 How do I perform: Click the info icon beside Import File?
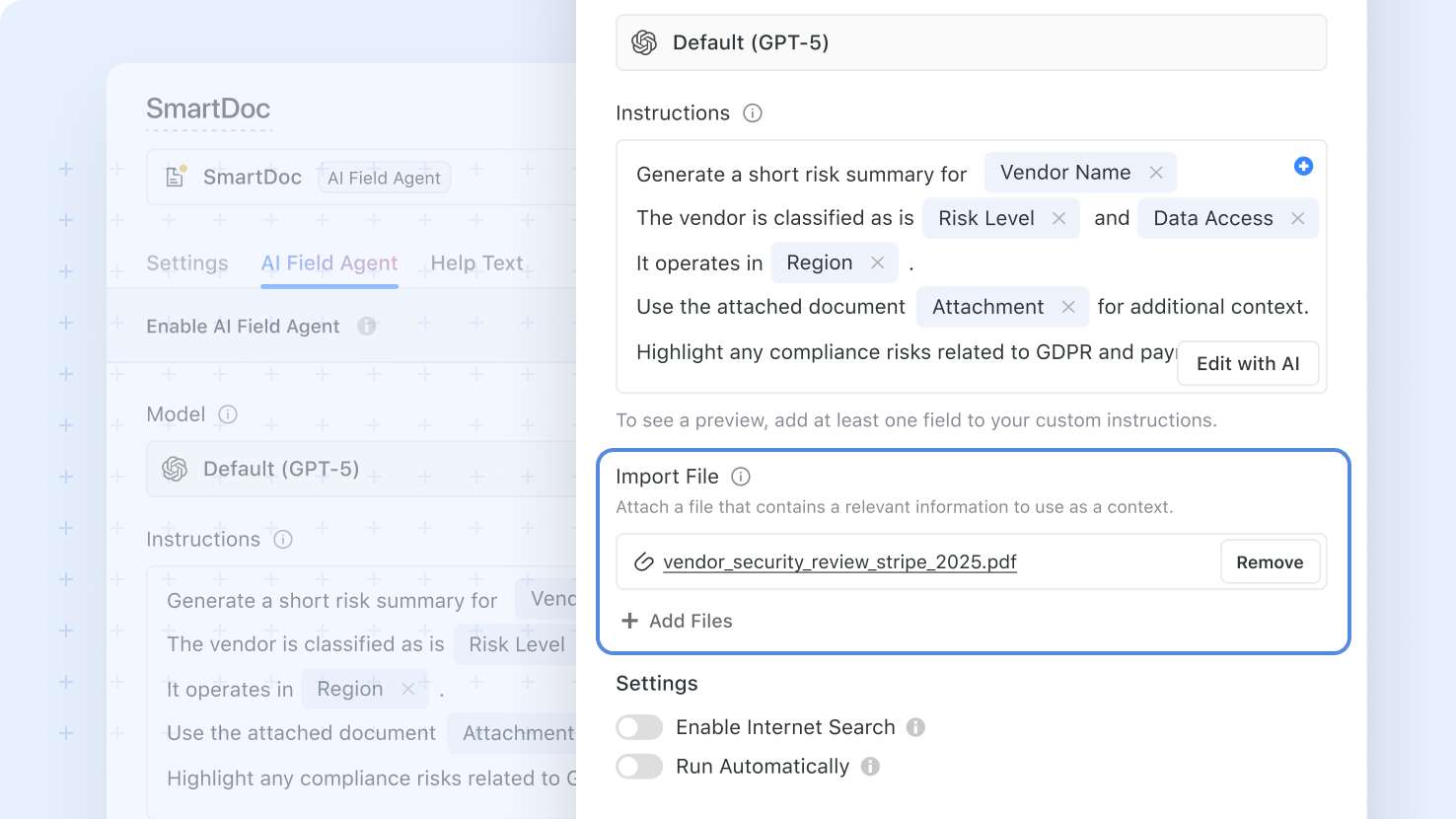point(740,477)
